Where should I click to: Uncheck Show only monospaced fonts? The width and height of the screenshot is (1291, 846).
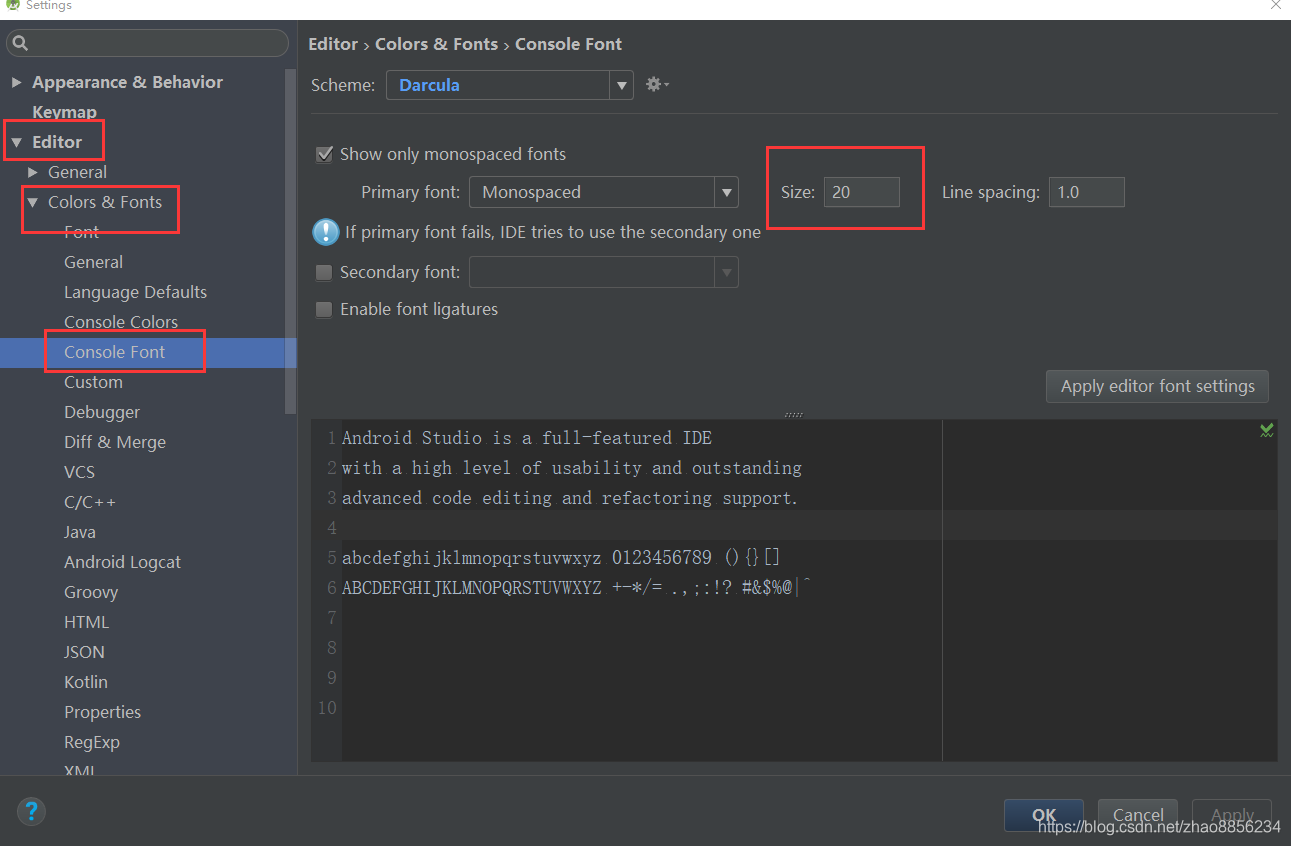point(324,154)
